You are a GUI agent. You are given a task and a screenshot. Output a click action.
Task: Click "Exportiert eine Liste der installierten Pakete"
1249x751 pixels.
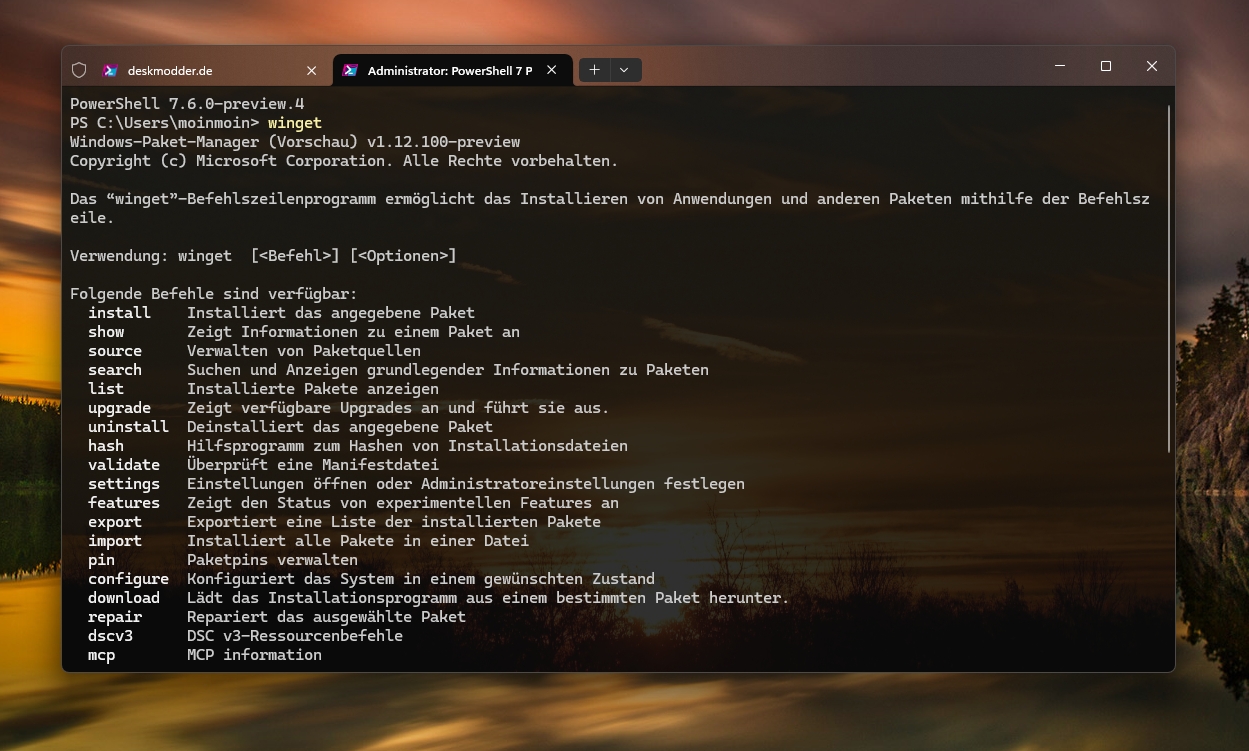(x=394, y=522)
